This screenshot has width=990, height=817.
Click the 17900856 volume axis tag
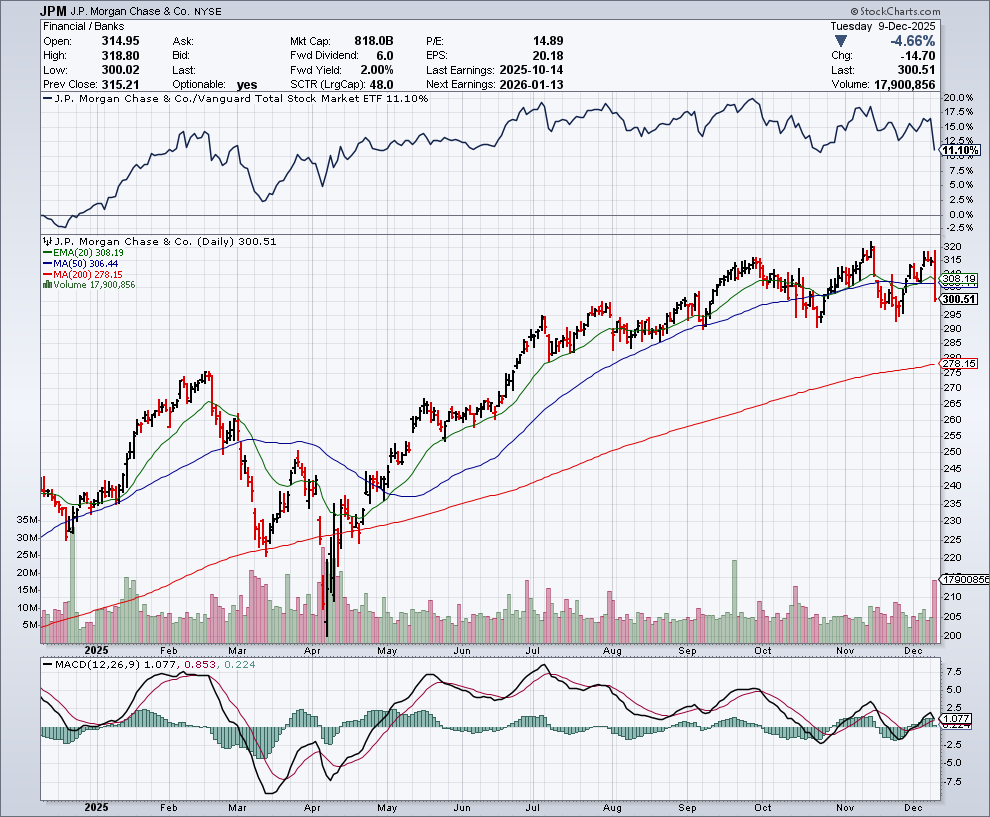tap(961, 580)
